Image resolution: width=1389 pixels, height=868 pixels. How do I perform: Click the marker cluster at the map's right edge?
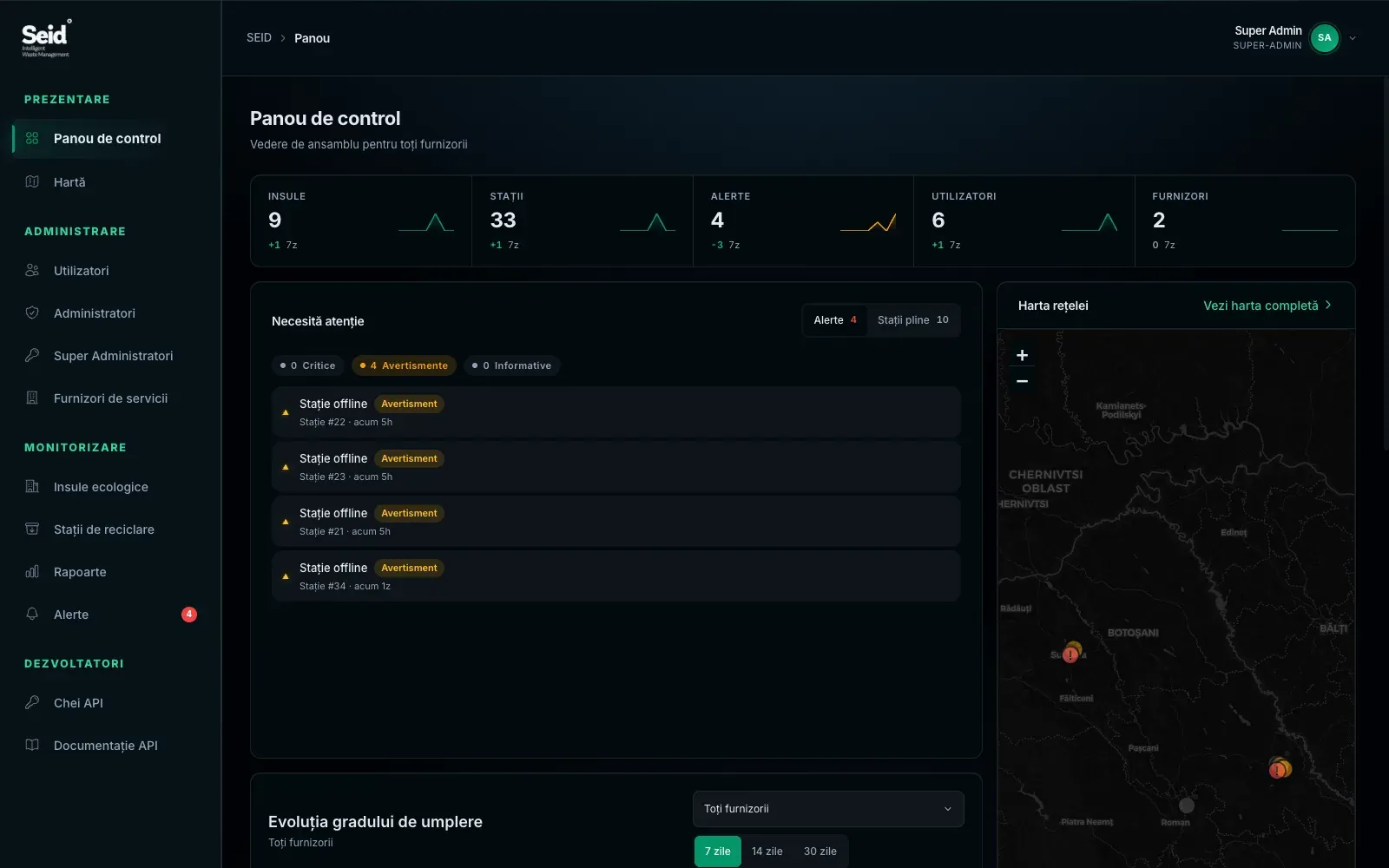click(1280, 768)
